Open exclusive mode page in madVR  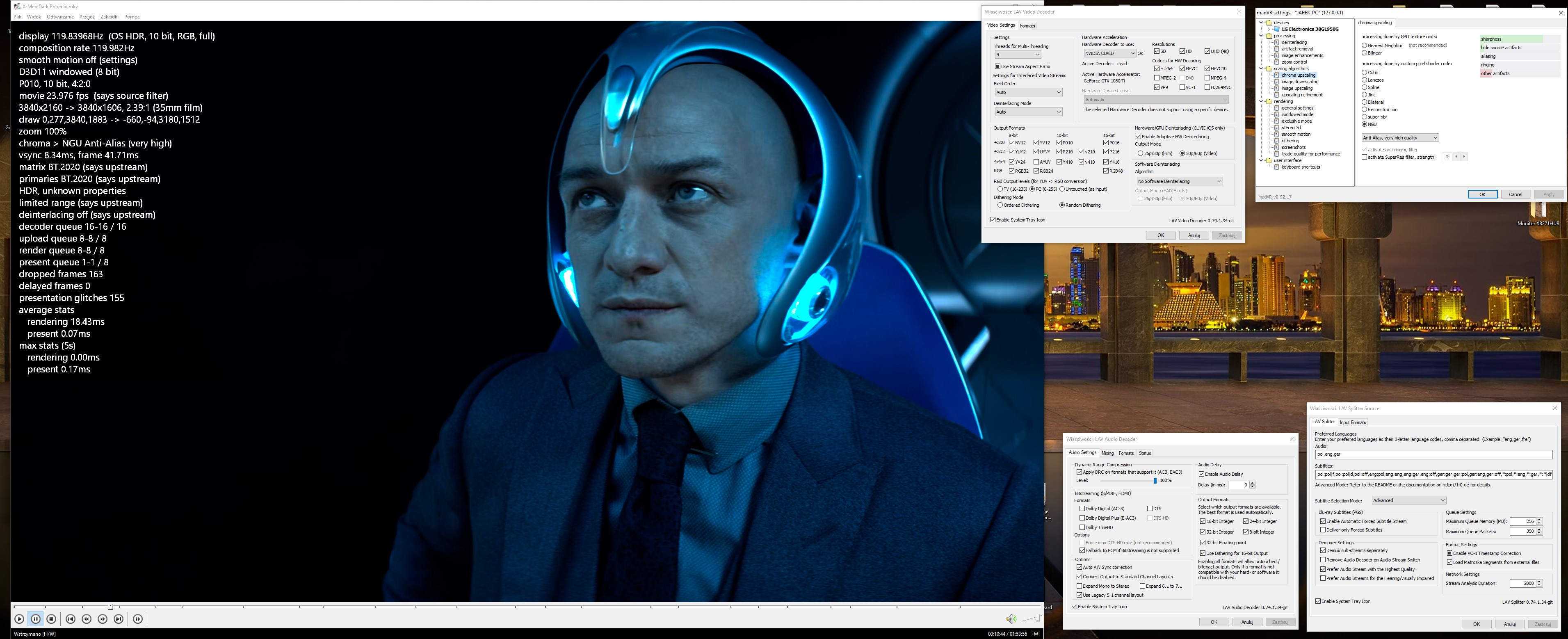click(1296, 121)
